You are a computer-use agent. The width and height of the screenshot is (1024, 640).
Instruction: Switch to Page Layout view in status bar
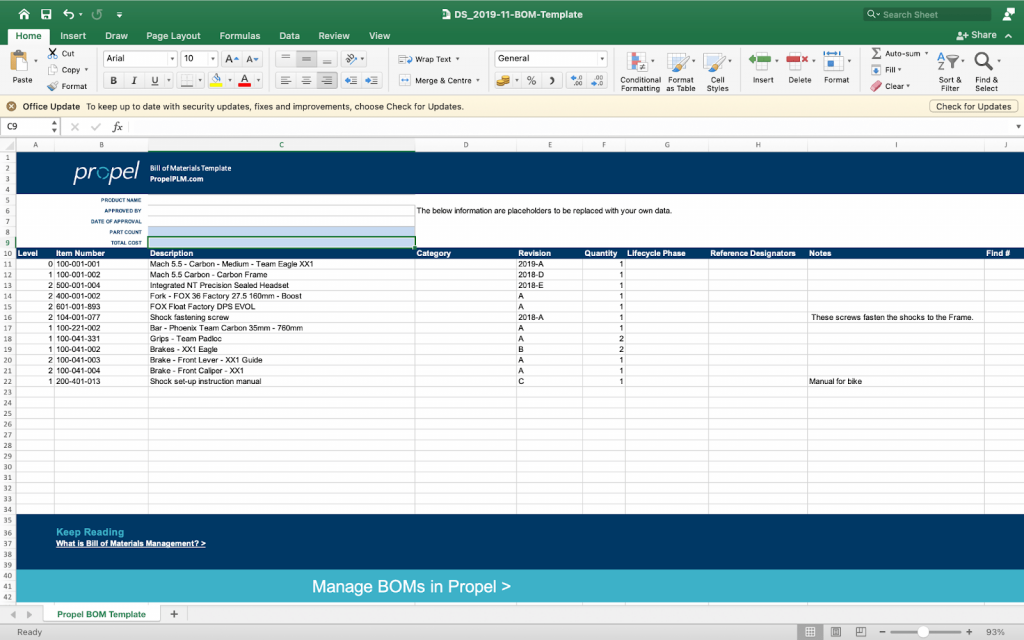(x=835, y=632)
